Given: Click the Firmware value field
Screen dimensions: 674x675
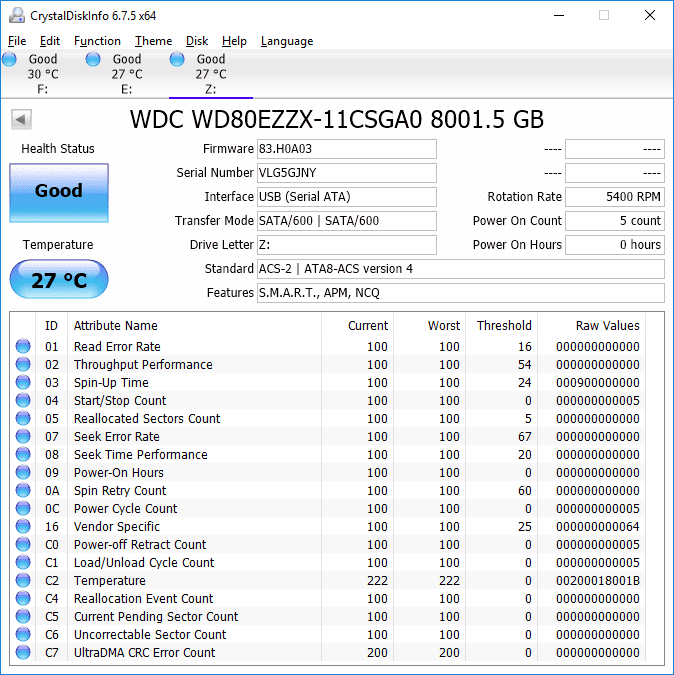Looking at the screenshot, I should (346, 149).
